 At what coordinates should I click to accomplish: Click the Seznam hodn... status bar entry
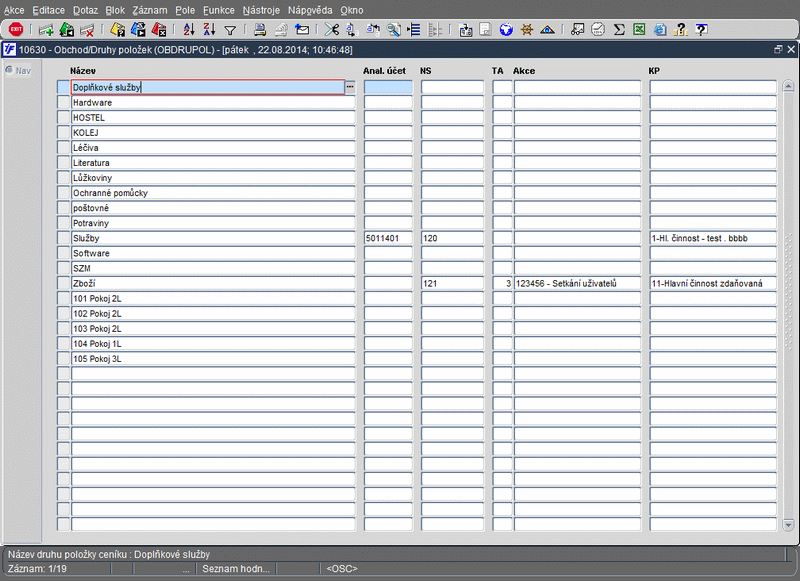click(236, 569)
